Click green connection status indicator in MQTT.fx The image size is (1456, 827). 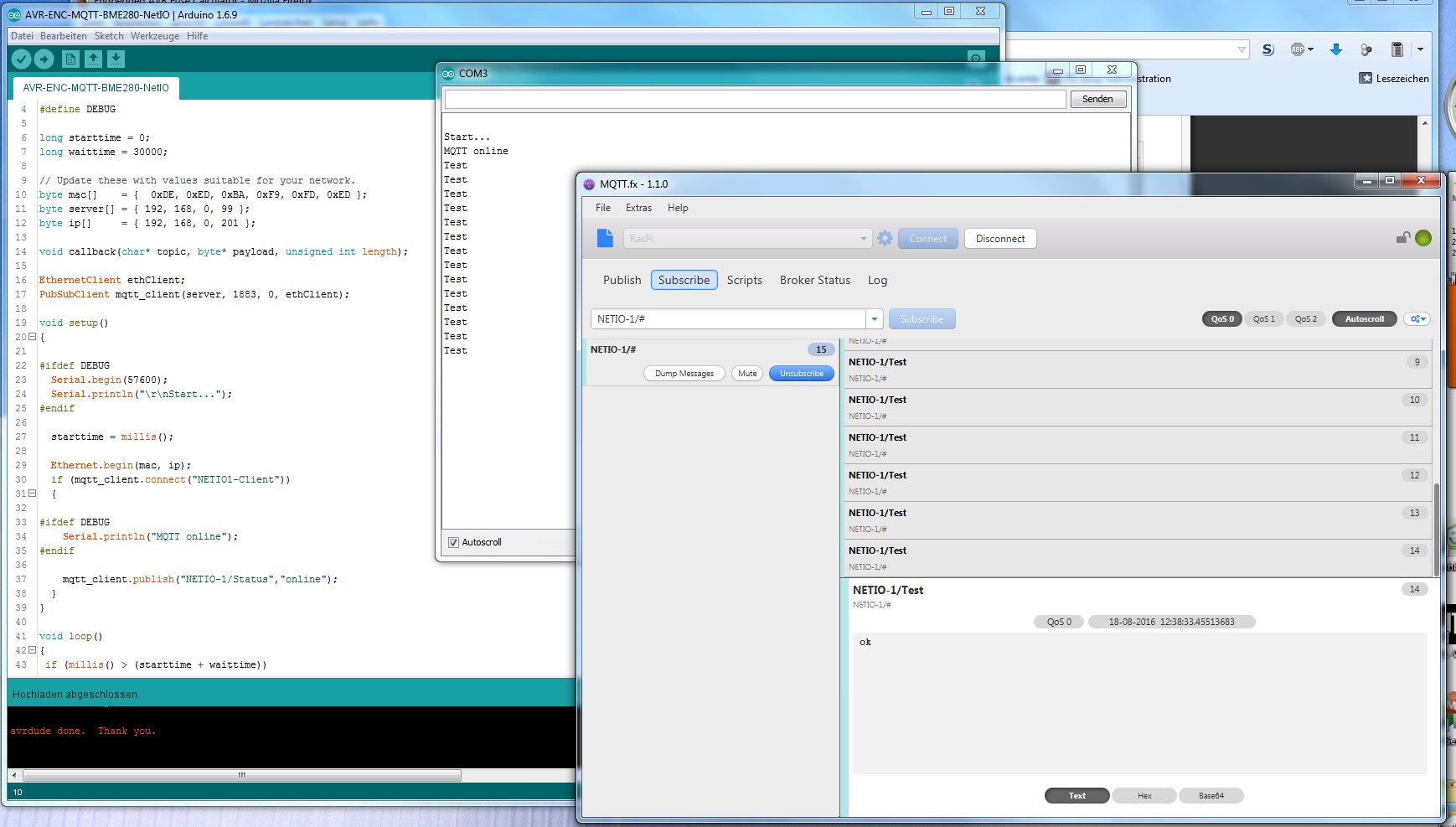click(1423, 238)
